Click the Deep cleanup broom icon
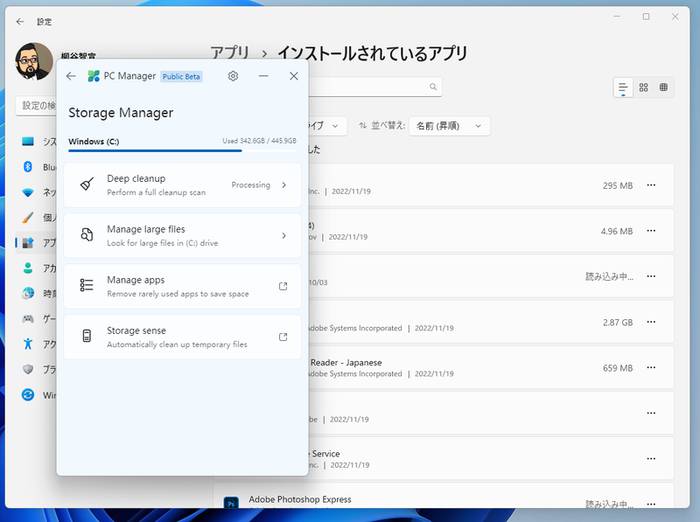The image size is (700, 522). [x=87, y=184]
